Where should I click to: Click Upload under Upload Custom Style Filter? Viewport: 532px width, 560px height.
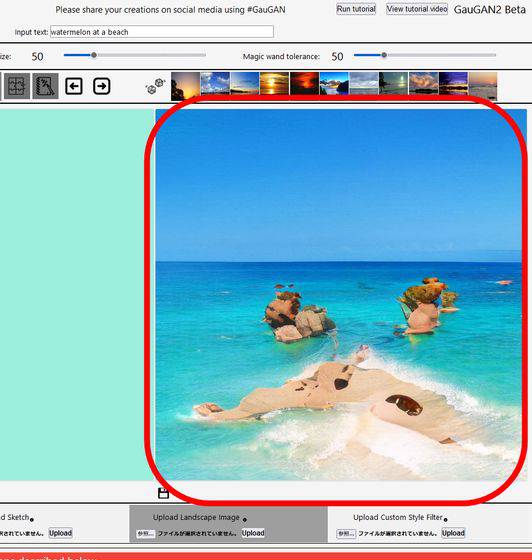(453, 533)
